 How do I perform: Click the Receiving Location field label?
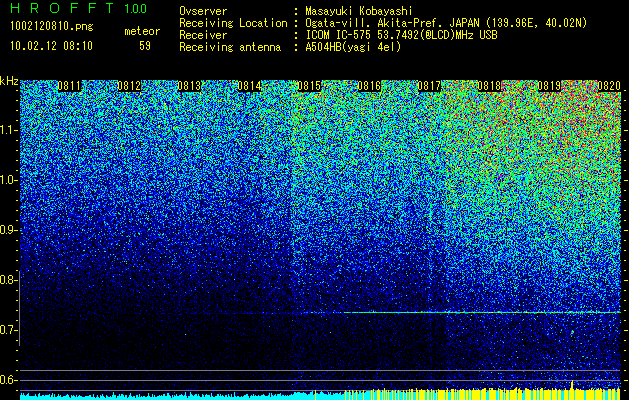pyautogui.click(x=233, y=23)
